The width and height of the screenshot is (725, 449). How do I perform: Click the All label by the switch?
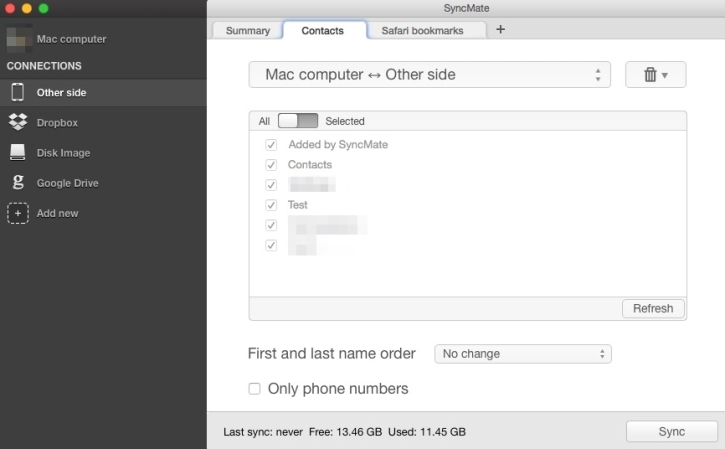pos(264,121)
